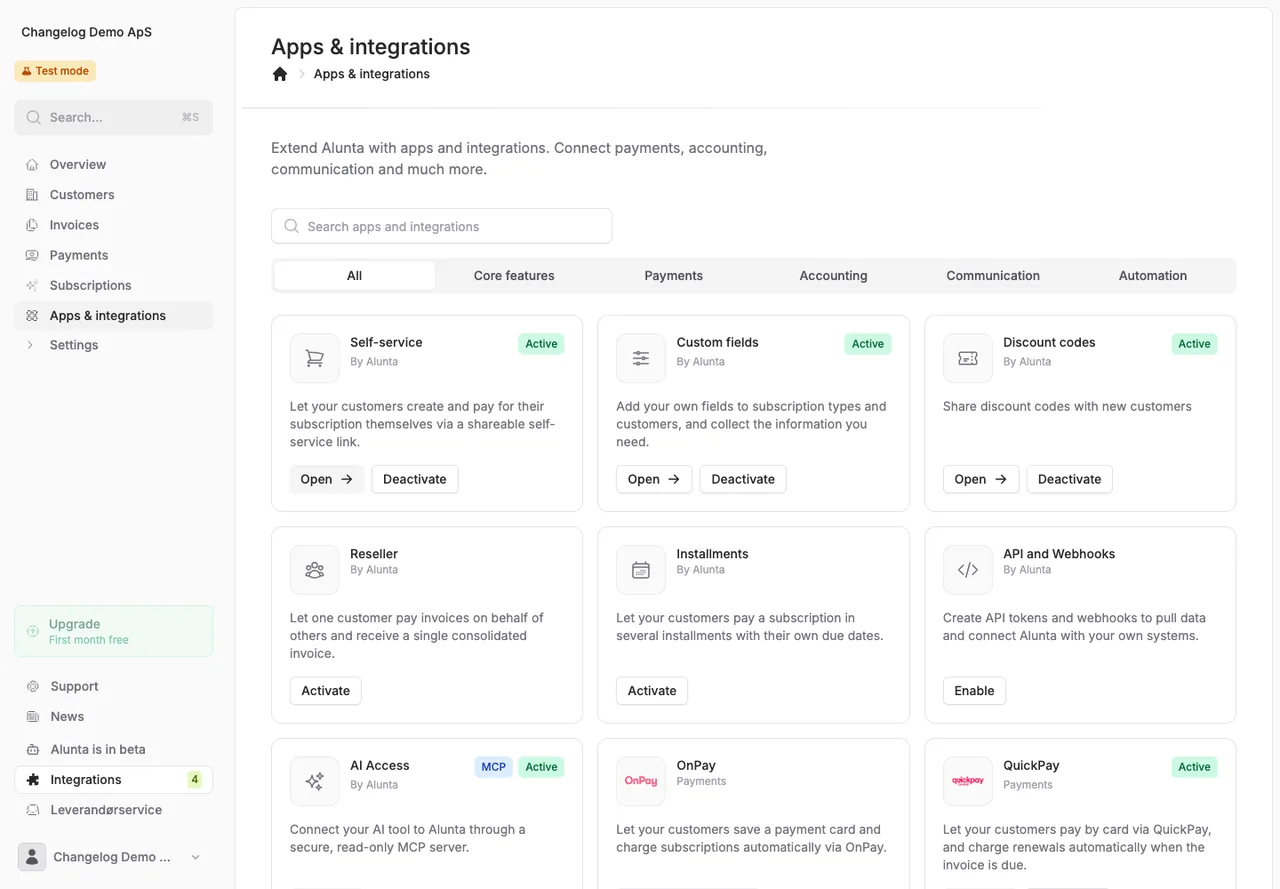
Task: Click the API and Webhooks code icon
Action: [x=968, y=570]
